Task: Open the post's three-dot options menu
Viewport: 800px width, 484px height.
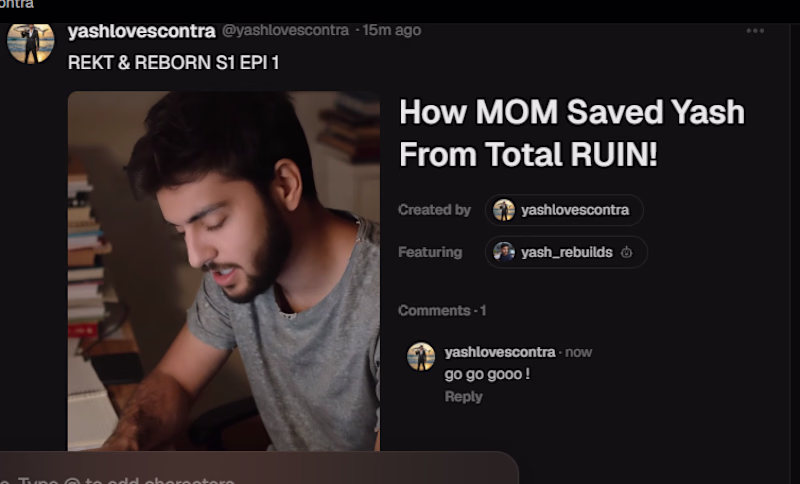Action: (x=755, y=31)
